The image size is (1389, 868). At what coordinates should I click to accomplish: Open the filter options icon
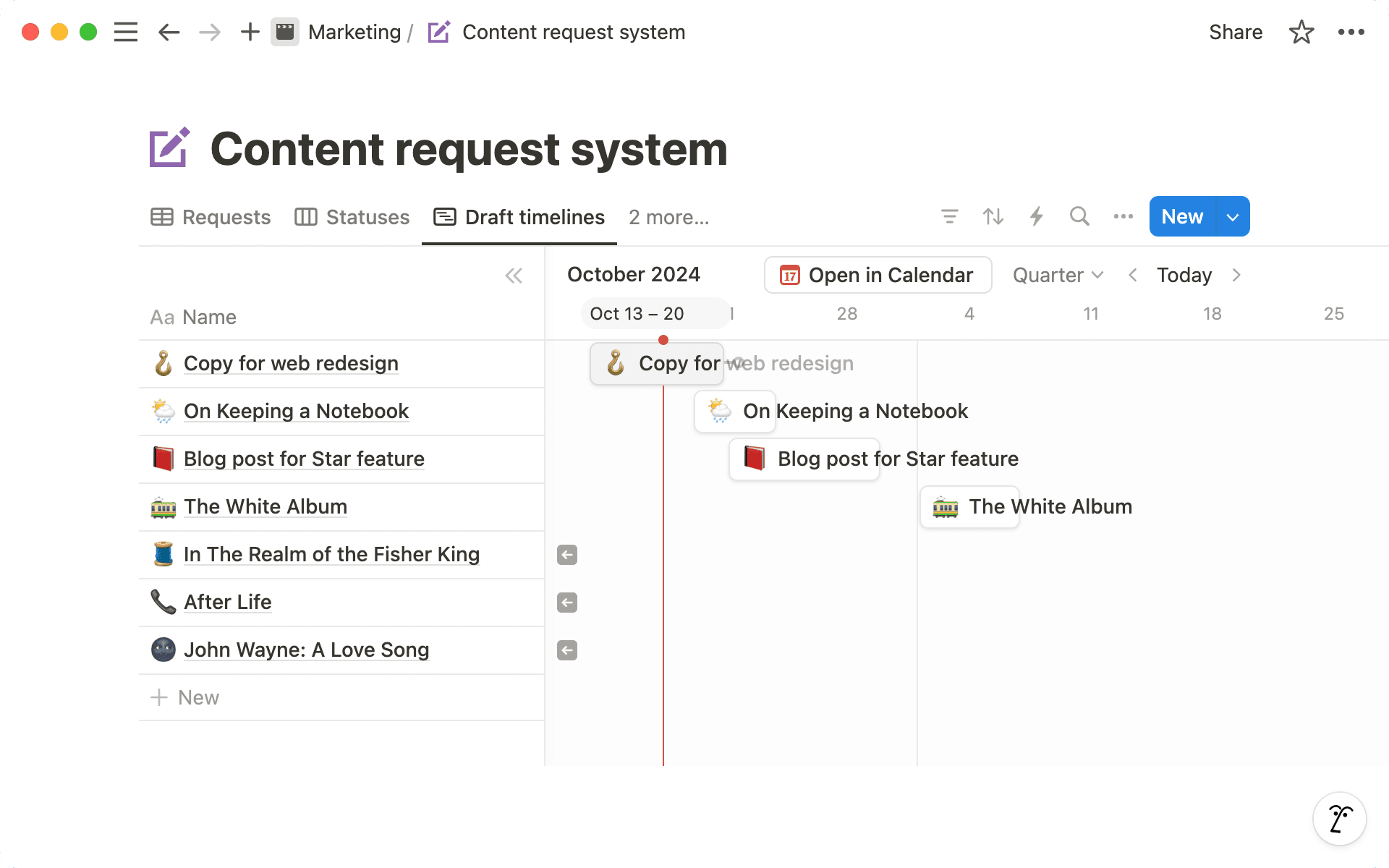click(949, 216)
